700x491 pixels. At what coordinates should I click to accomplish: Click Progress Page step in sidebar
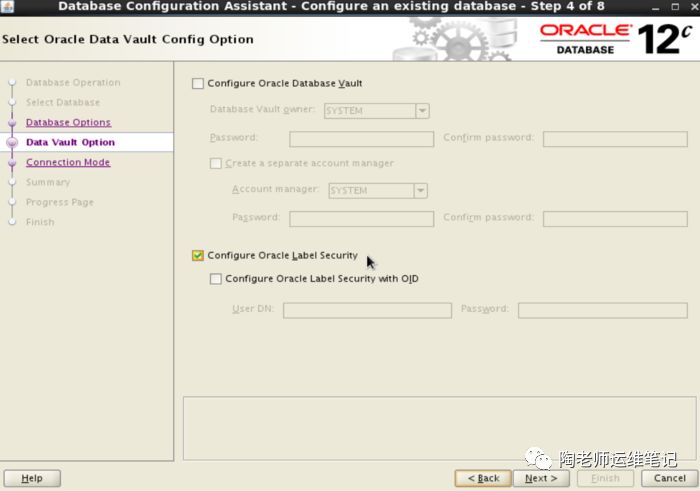[60, 202]
